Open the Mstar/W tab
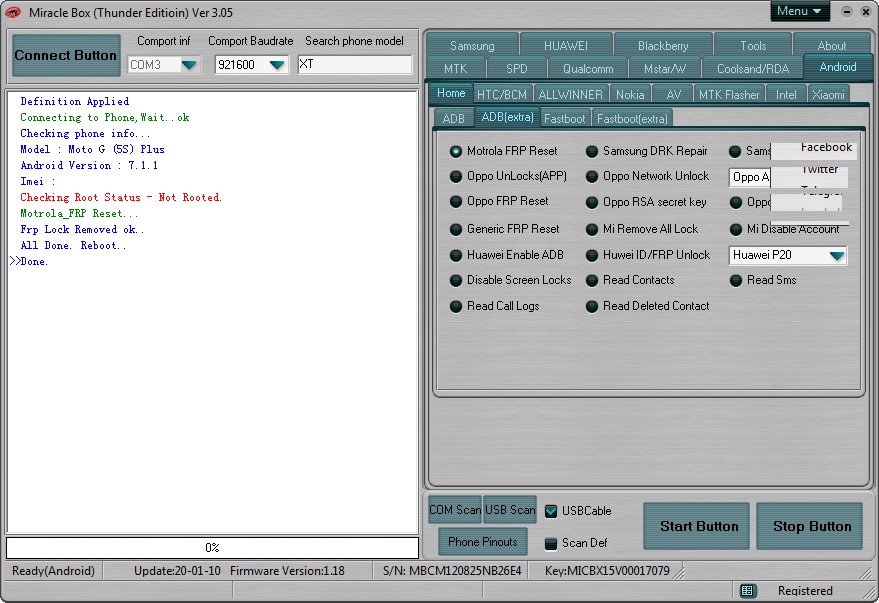879x603 pixels. [x=664, y=68]
